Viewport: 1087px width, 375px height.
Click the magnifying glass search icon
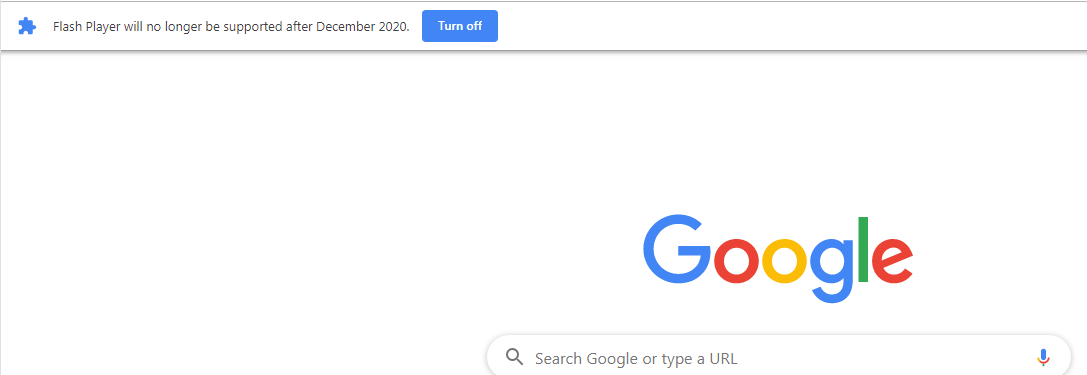514,358
